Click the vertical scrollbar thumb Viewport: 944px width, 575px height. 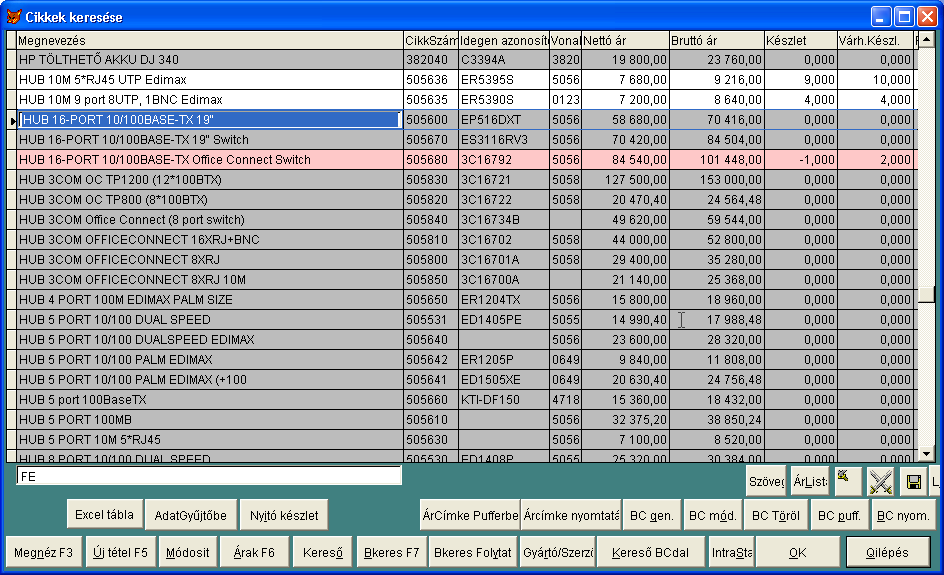pyautogui.click(x=927, y=294)
